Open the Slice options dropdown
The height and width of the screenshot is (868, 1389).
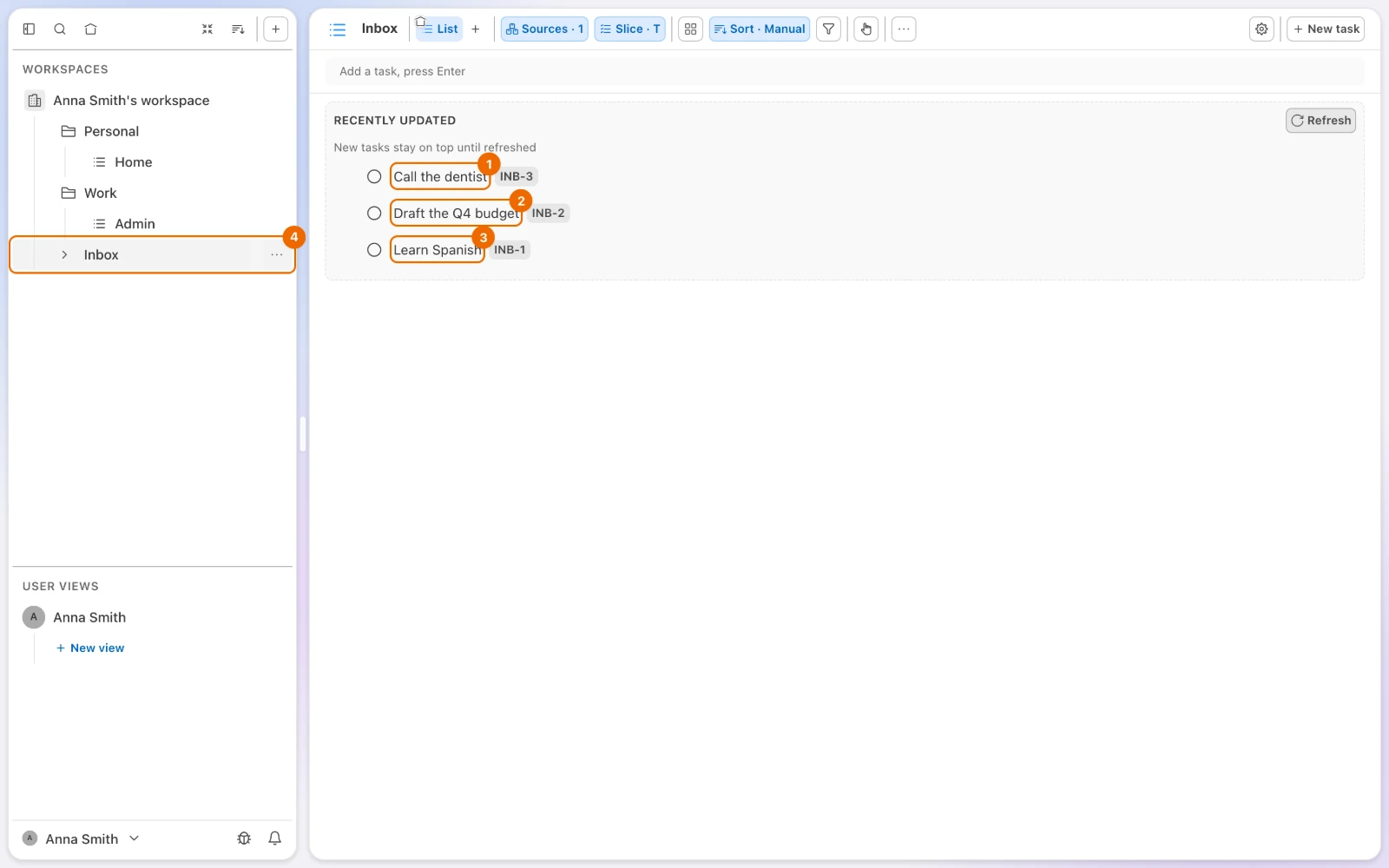[x=630, y=29]
